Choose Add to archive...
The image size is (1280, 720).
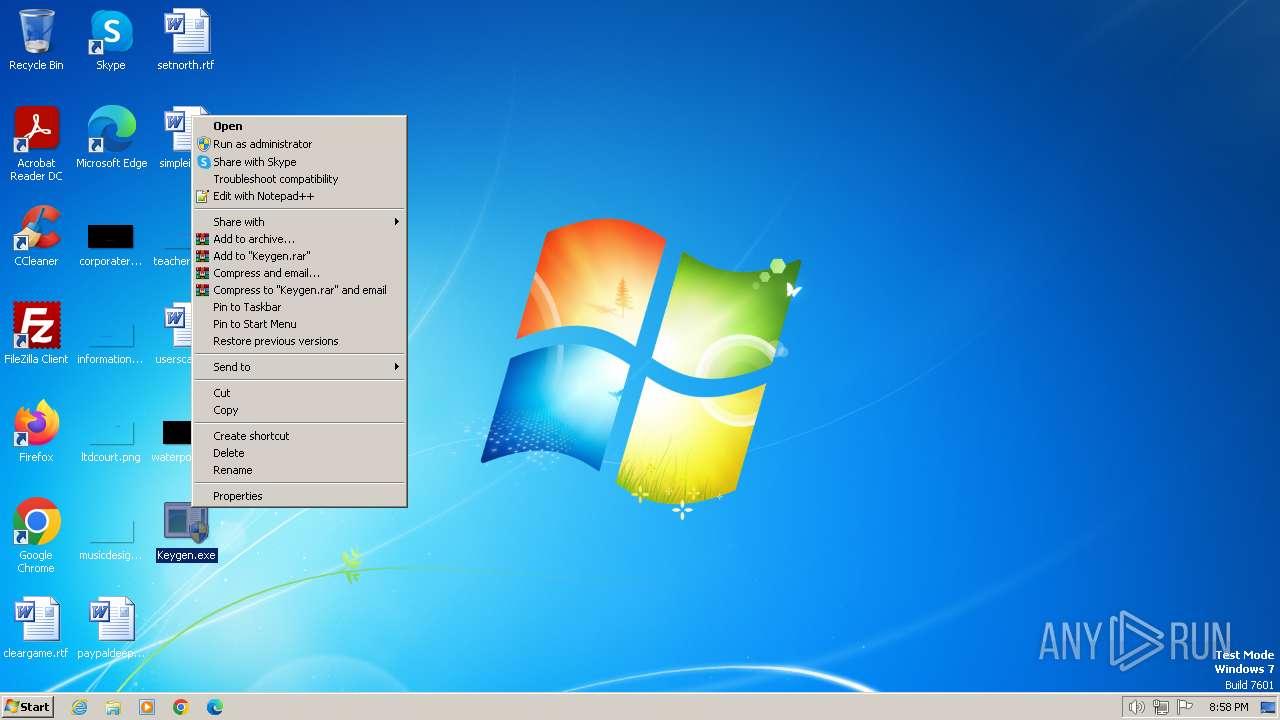(300, 239)
